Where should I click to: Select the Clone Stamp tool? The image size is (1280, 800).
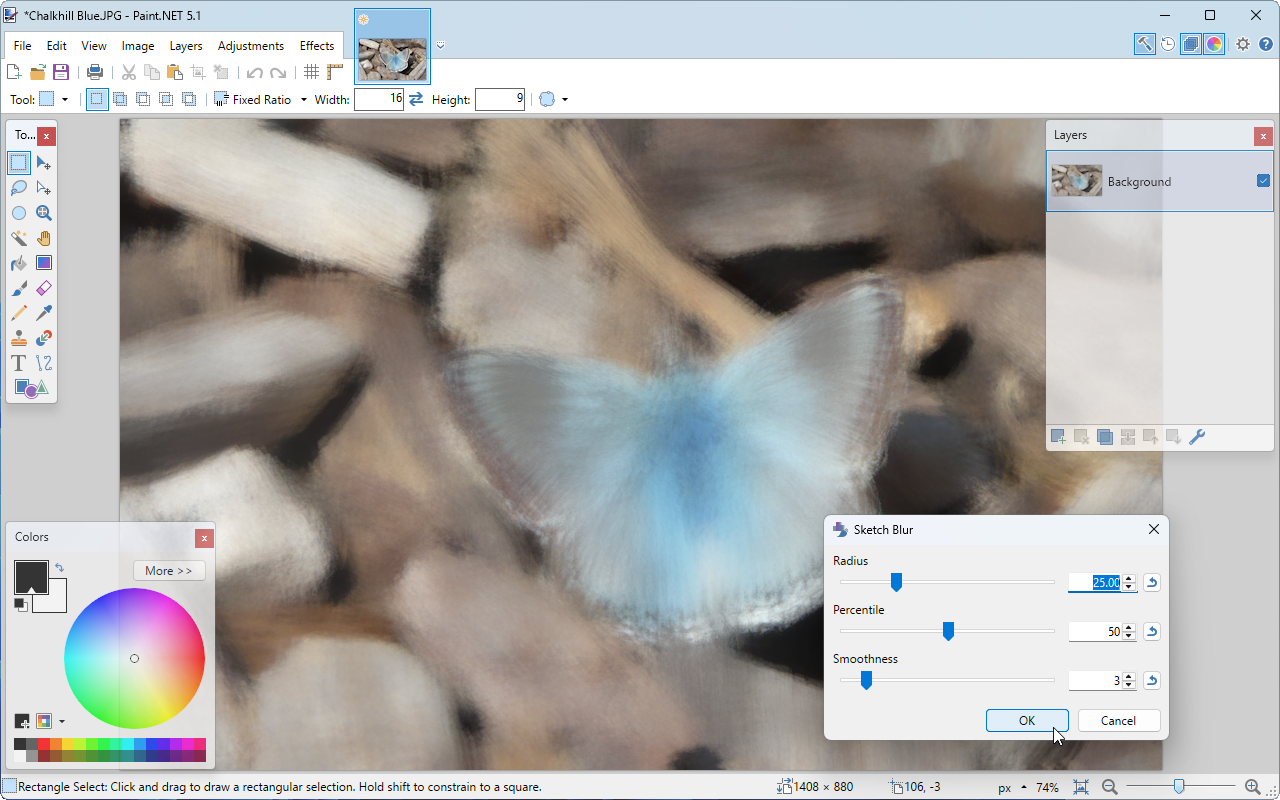pyautogui.click(x=18, y=337)
